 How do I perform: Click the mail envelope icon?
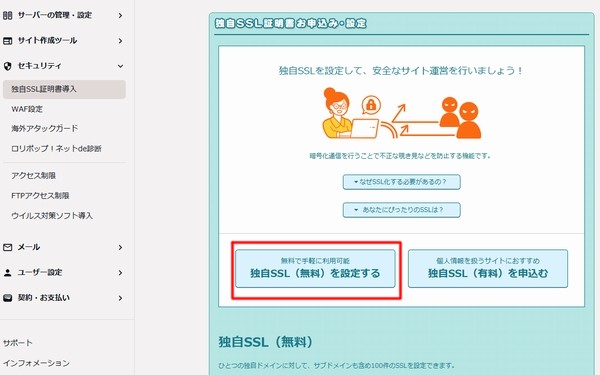pos(7,247)
